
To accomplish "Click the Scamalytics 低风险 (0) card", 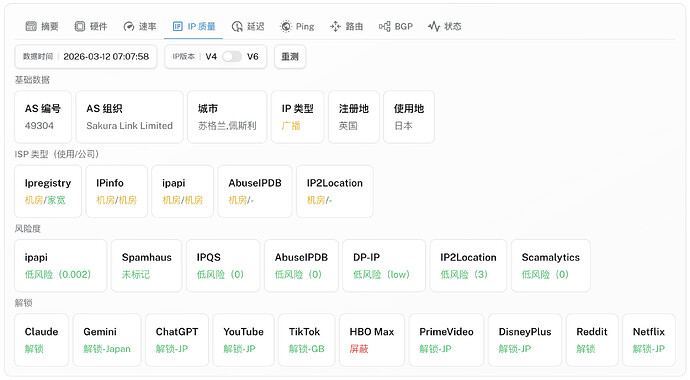I will 551,266.
